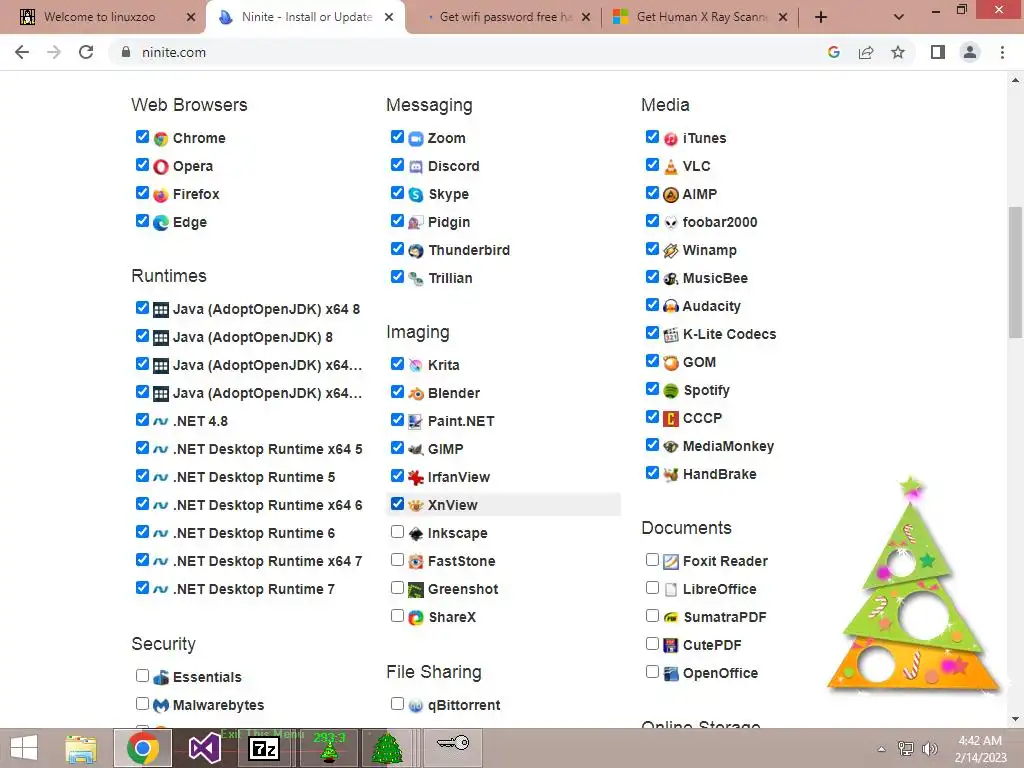Click the CutePDF label
Screen dimensions: 1024x768
pos(712,645)
